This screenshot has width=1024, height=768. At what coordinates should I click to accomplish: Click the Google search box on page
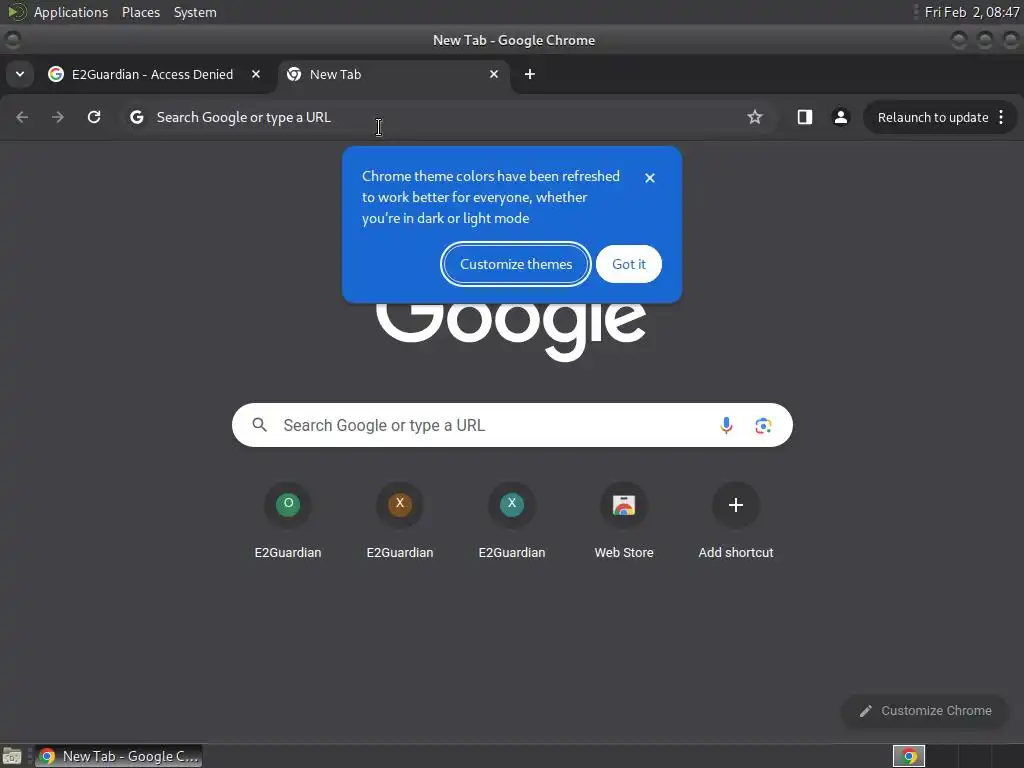point(513,425)
